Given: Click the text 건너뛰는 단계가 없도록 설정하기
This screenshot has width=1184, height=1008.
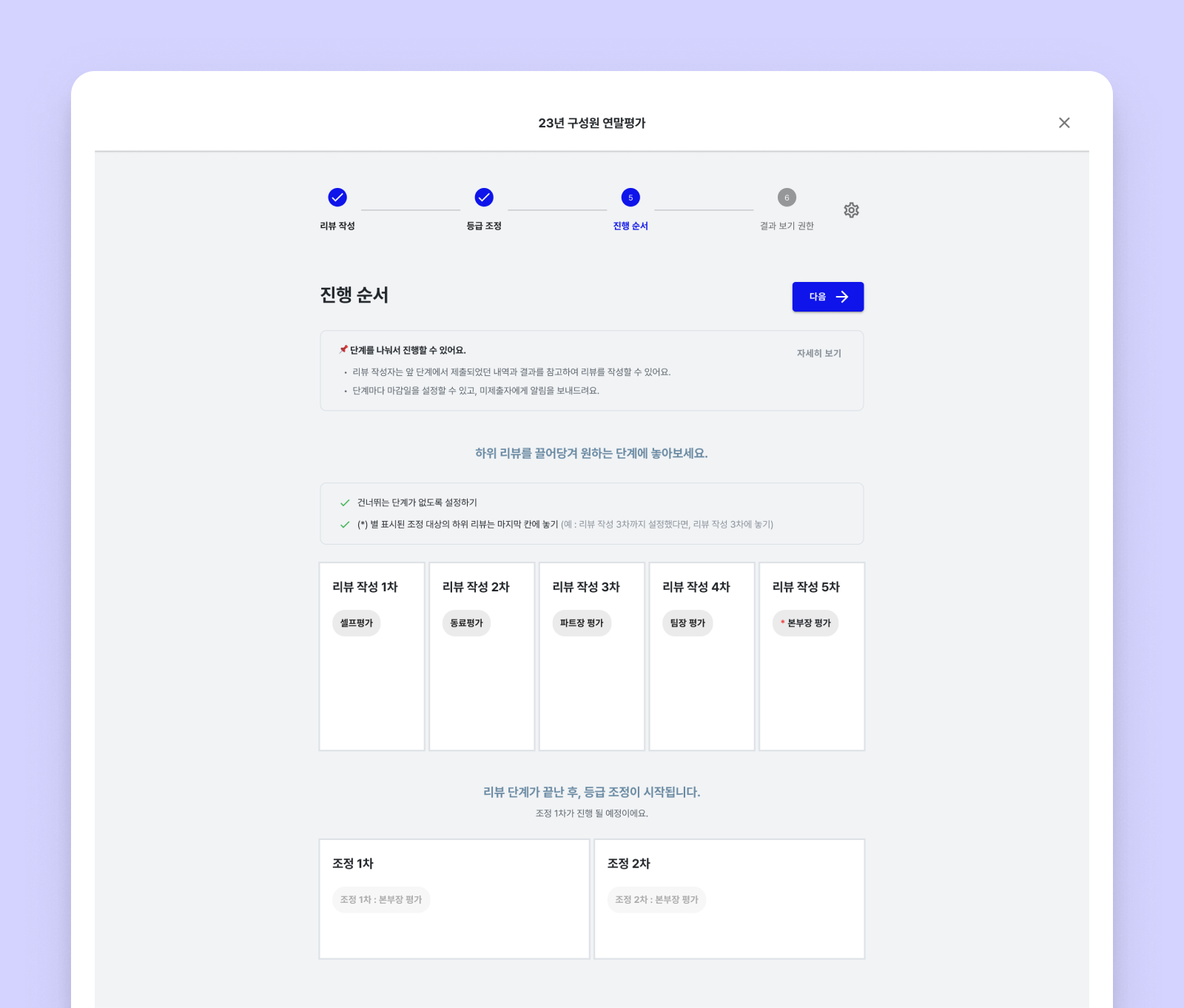Looking at the screenshot, I should point(417,503).
